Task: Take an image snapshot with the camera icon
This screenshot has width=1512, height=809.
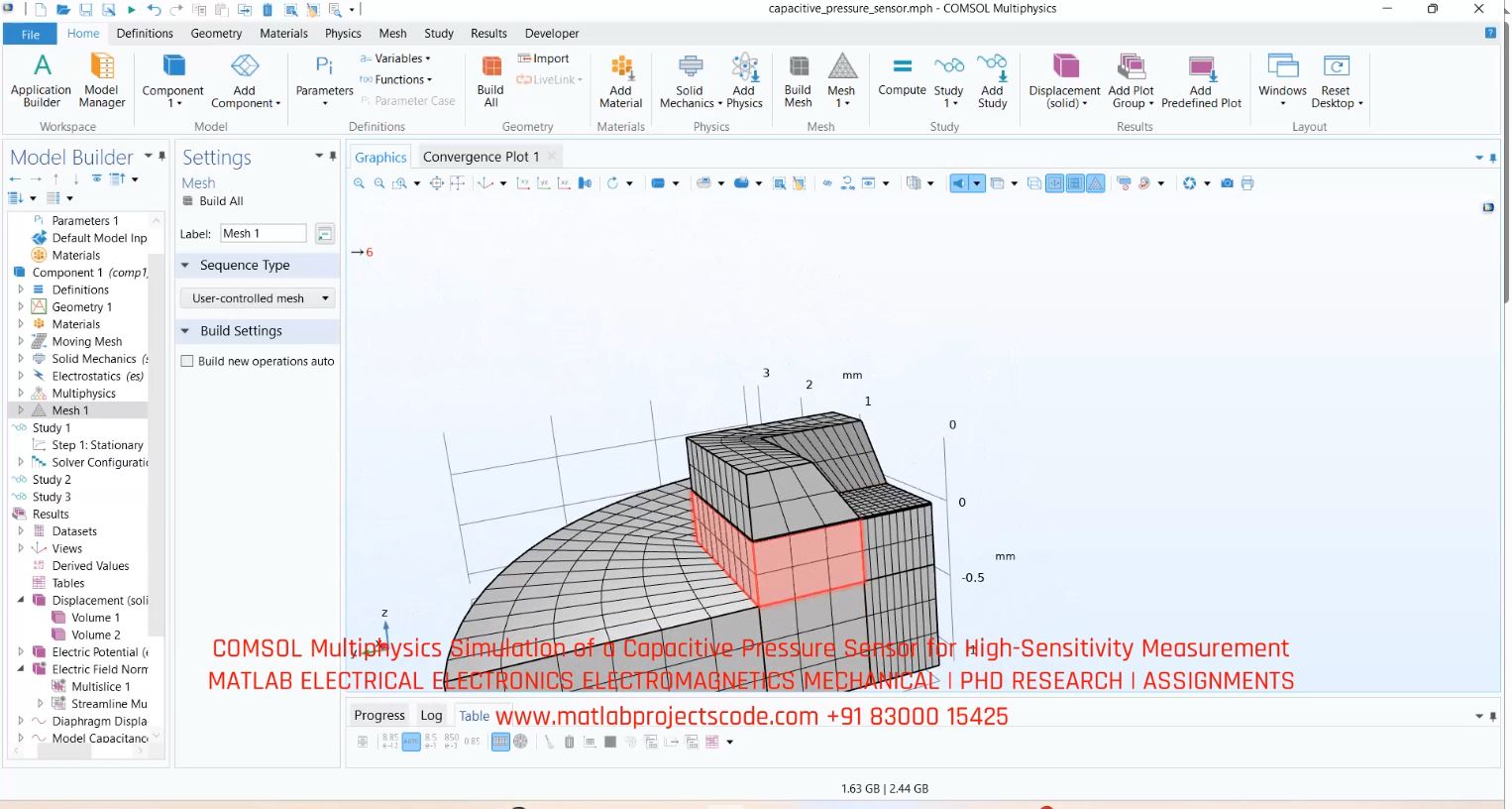Action: (x=1227, y=183)
